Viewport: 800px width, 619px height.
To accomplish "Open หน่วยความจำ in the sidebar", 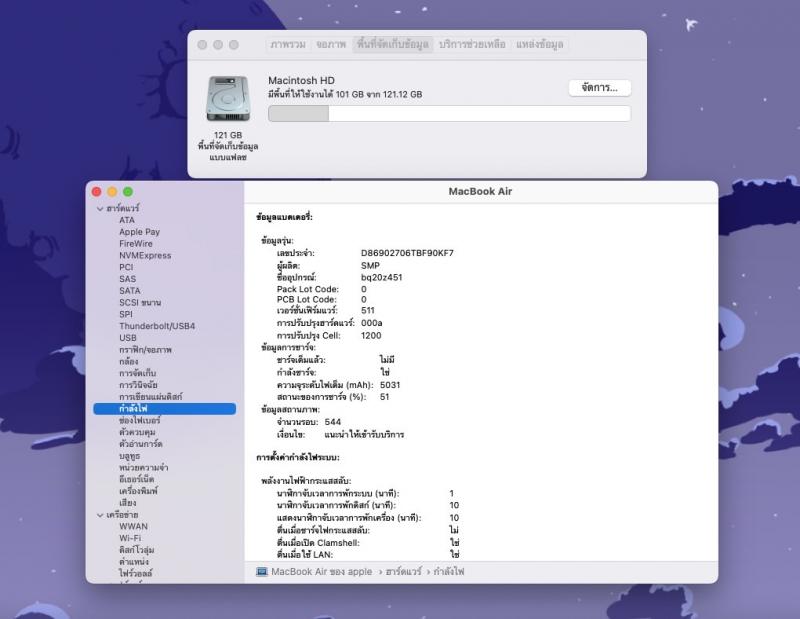I will 143,467.
